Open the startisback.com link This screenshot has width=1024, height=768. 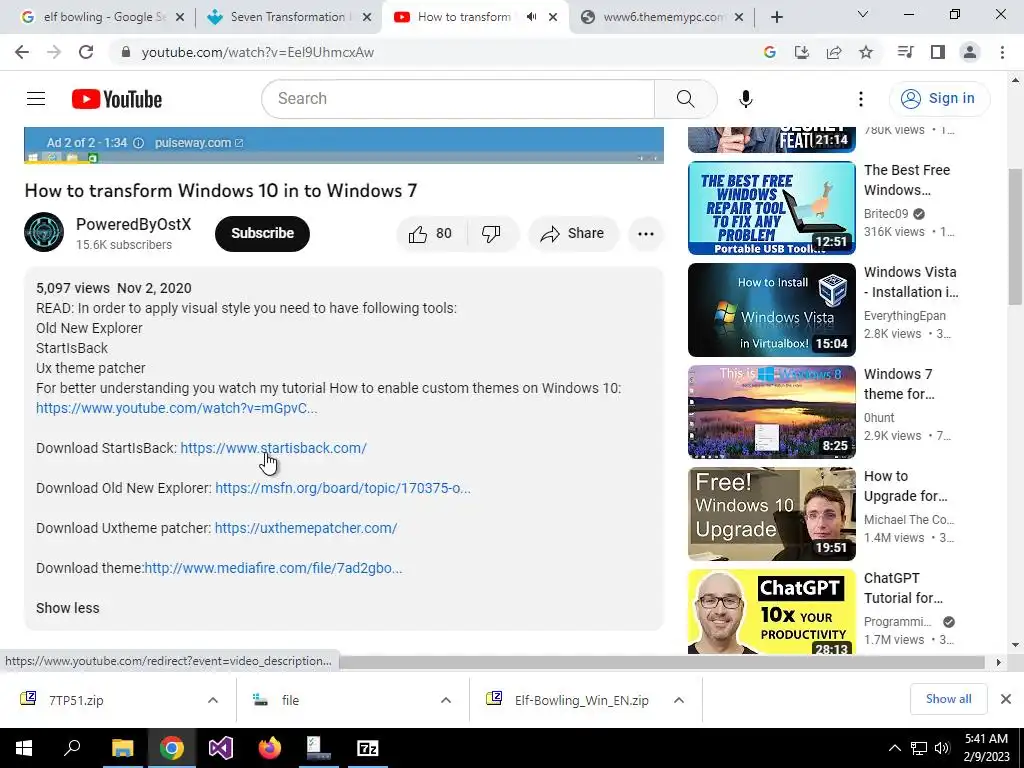coord(273,448)
